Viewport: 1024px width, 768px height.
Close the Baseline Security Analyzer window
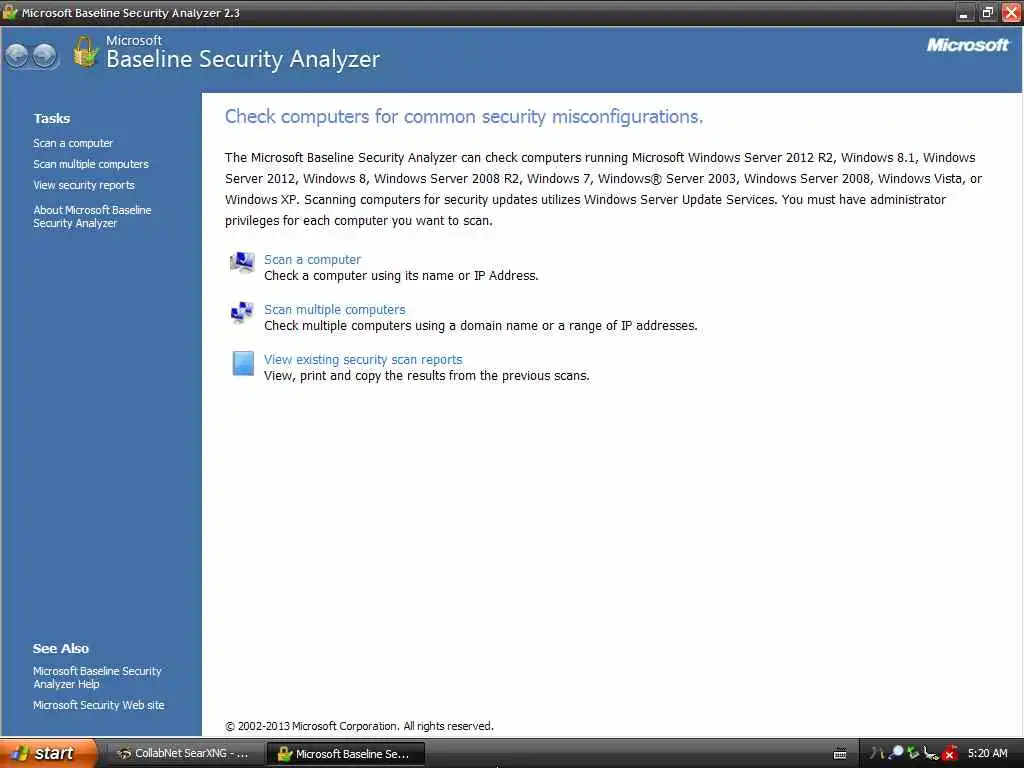pos(1011,12)
